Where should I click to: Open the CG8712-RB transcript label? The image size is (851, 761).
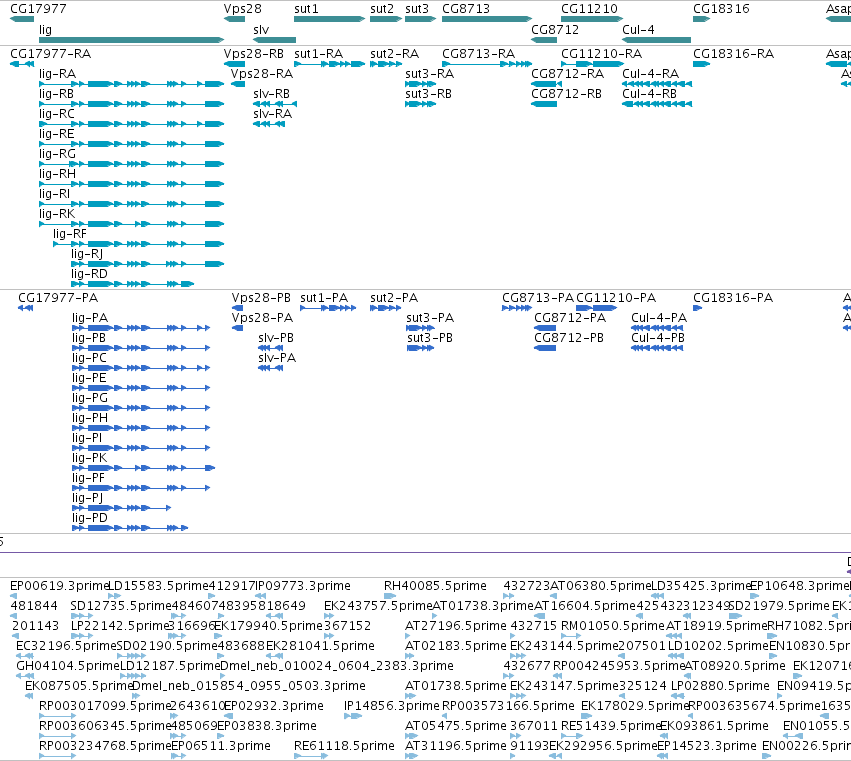567,94
